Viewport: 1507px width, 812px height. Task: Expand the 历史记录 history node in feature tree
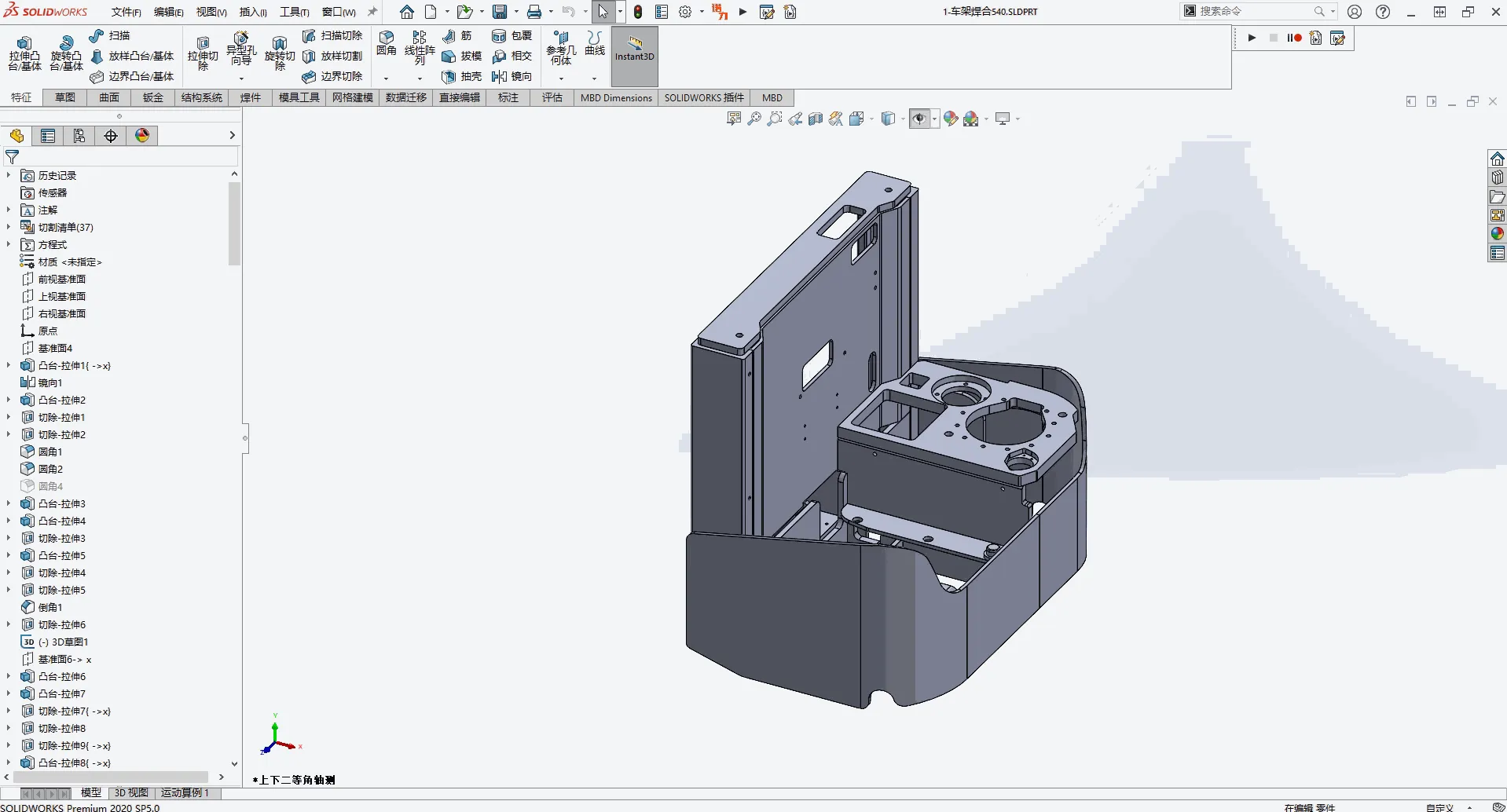tap(8, 176)
